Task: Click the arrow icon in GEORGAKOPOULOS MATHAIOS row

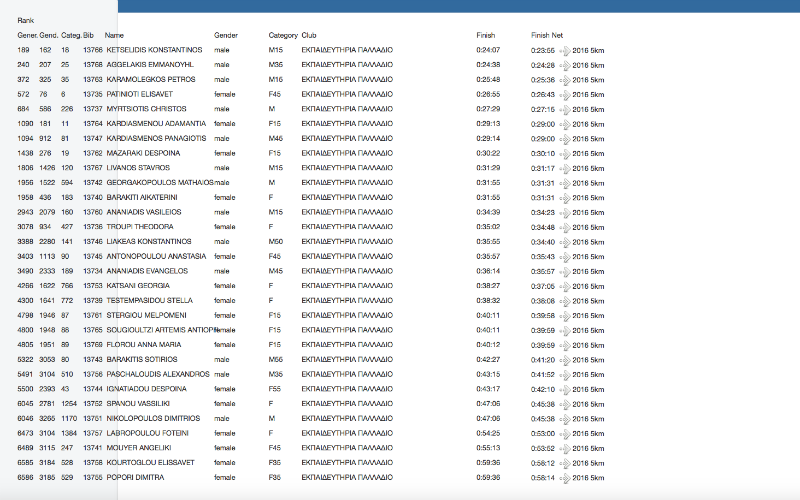Action: click(565, 184)
